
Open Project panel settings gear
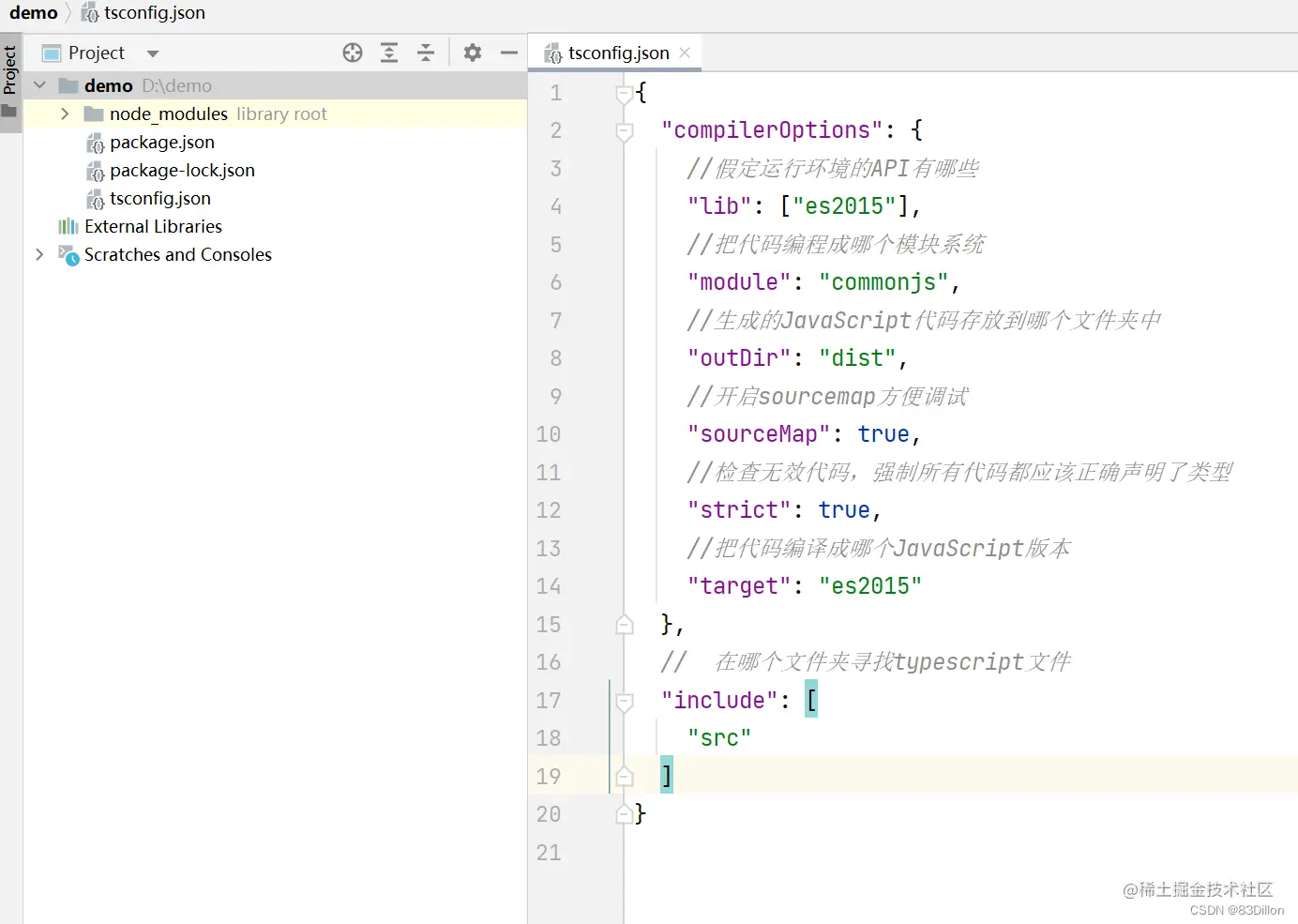click(x=473, y=53)
